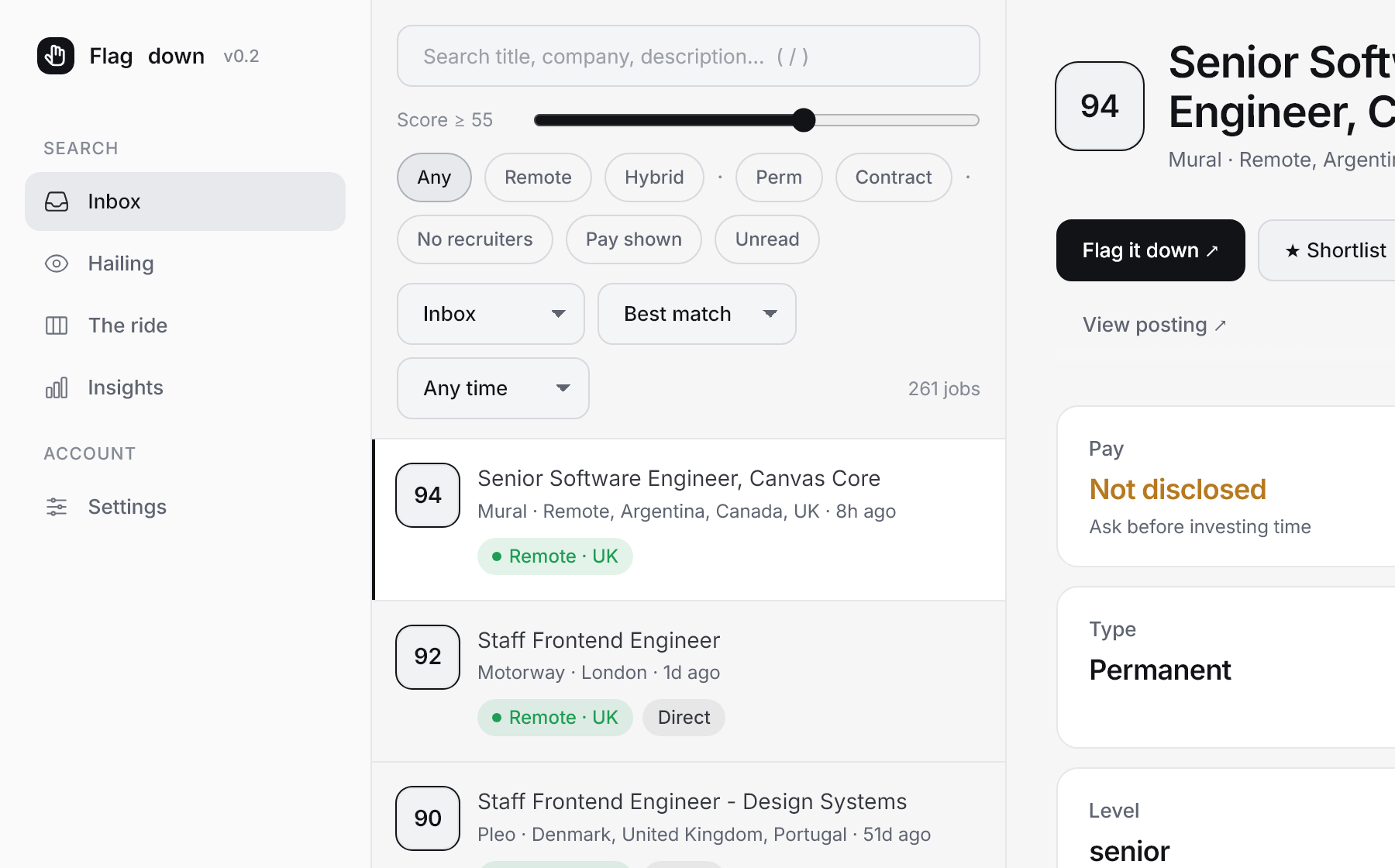Click the Direct tag on Motorway job
This screenshot has height=868, width=1395.
(x=684, y=718)
